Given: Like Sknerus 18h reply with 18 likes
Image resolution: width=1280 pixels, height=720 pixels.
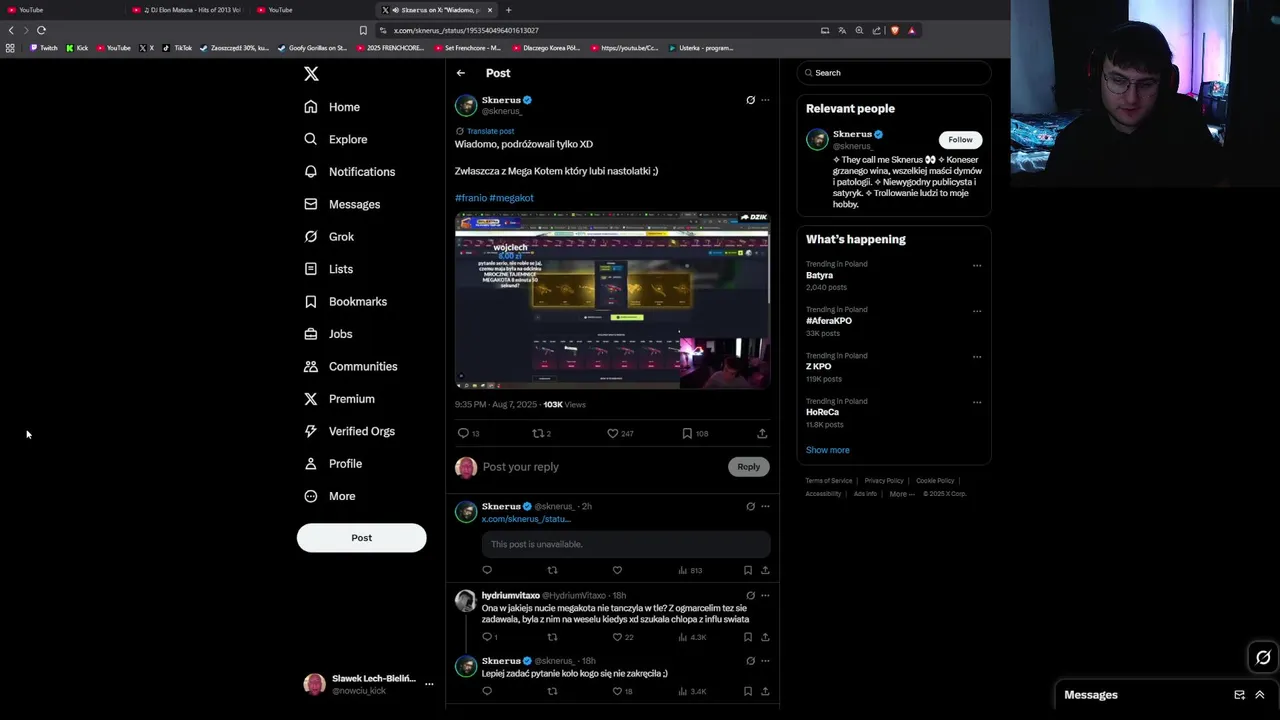Looking at the screenshot, I should tap(623, 691).
